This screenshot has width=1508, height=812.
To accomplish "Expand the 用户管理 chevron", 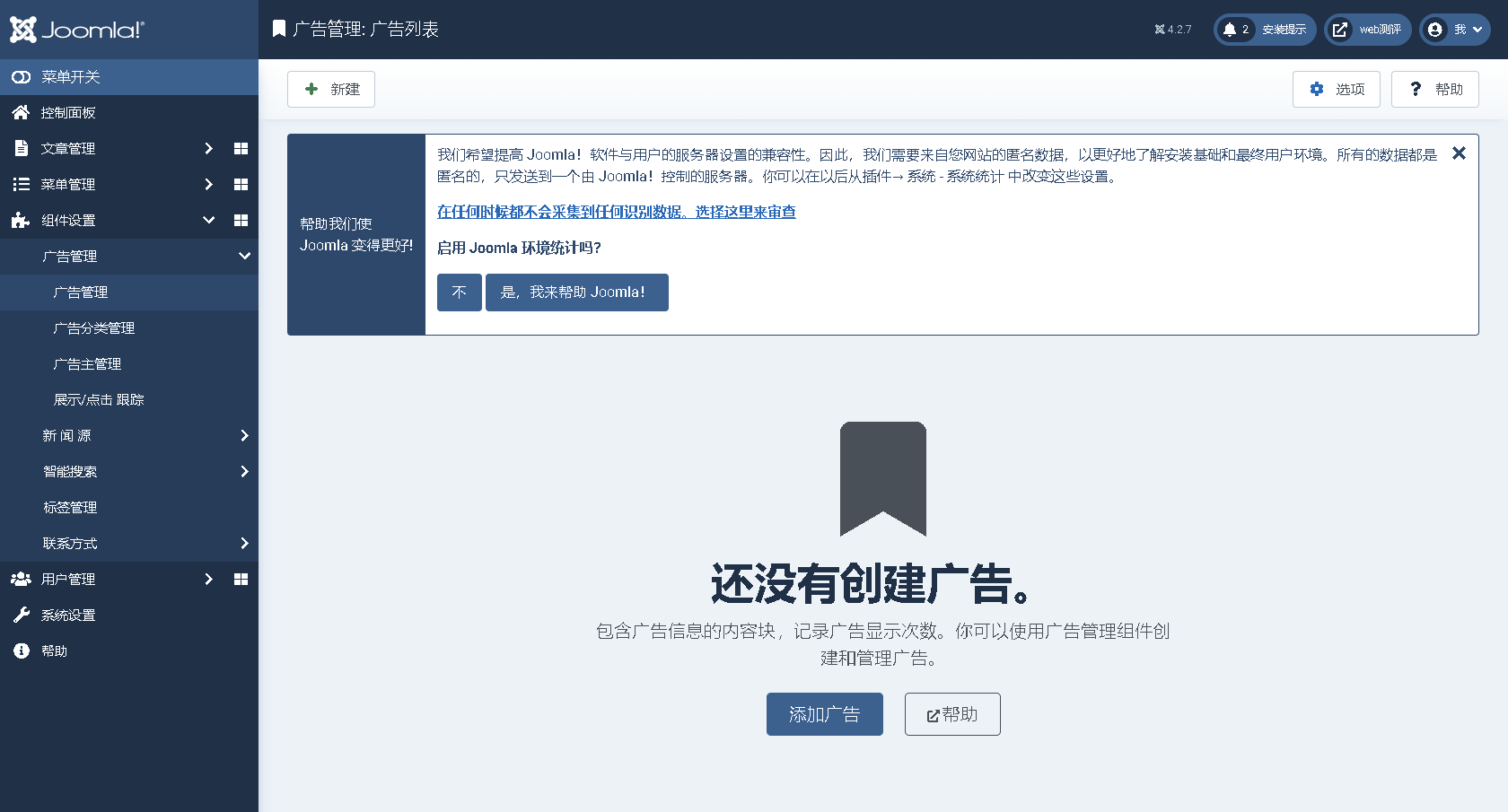I will (x=208, y=580).
